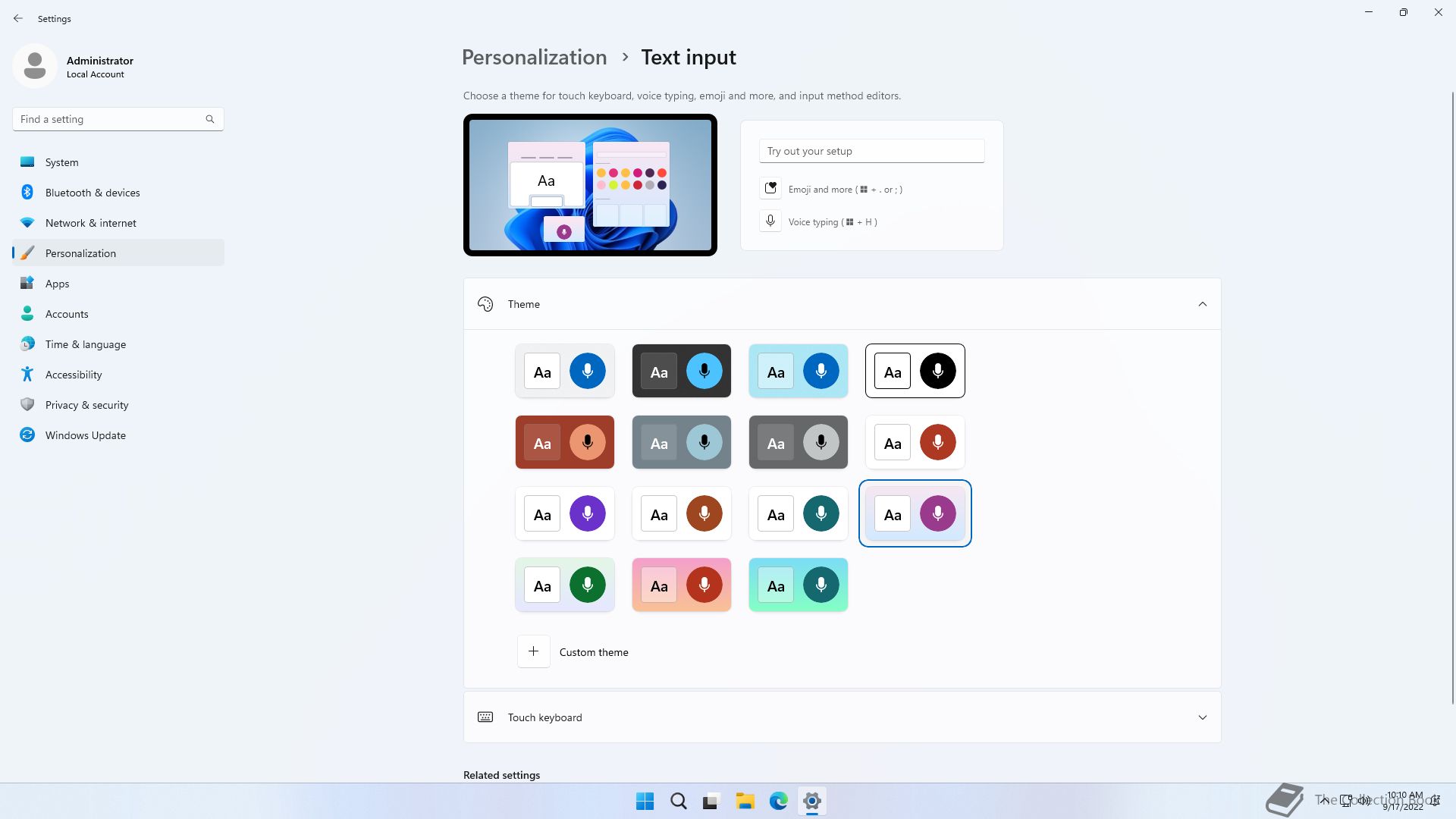Select the pink-orange gradient theme
This screenshot has height=819, width=1456.
point(682,585)
